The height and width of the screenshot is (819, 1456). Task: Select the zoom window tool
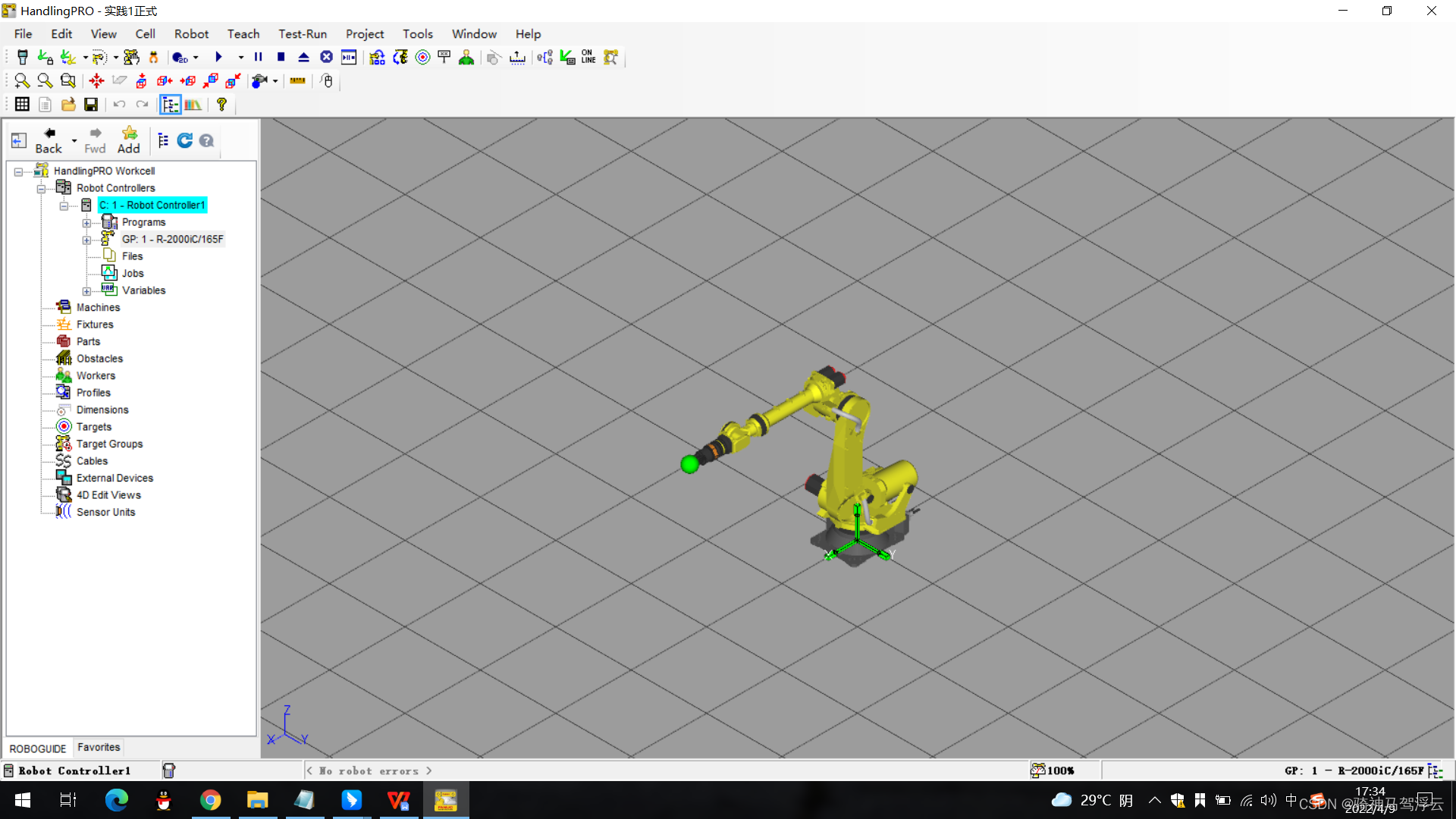coord(67,81)
